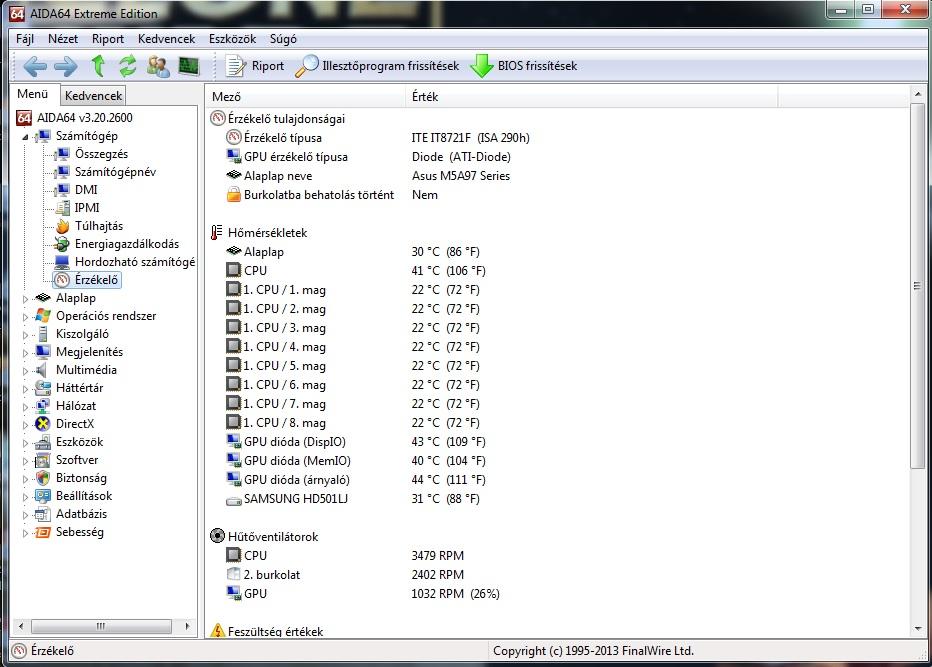Select the GPU dióda (árnyaló) row
The width and height of the screenshot is (932, 667).
point(355,480)
